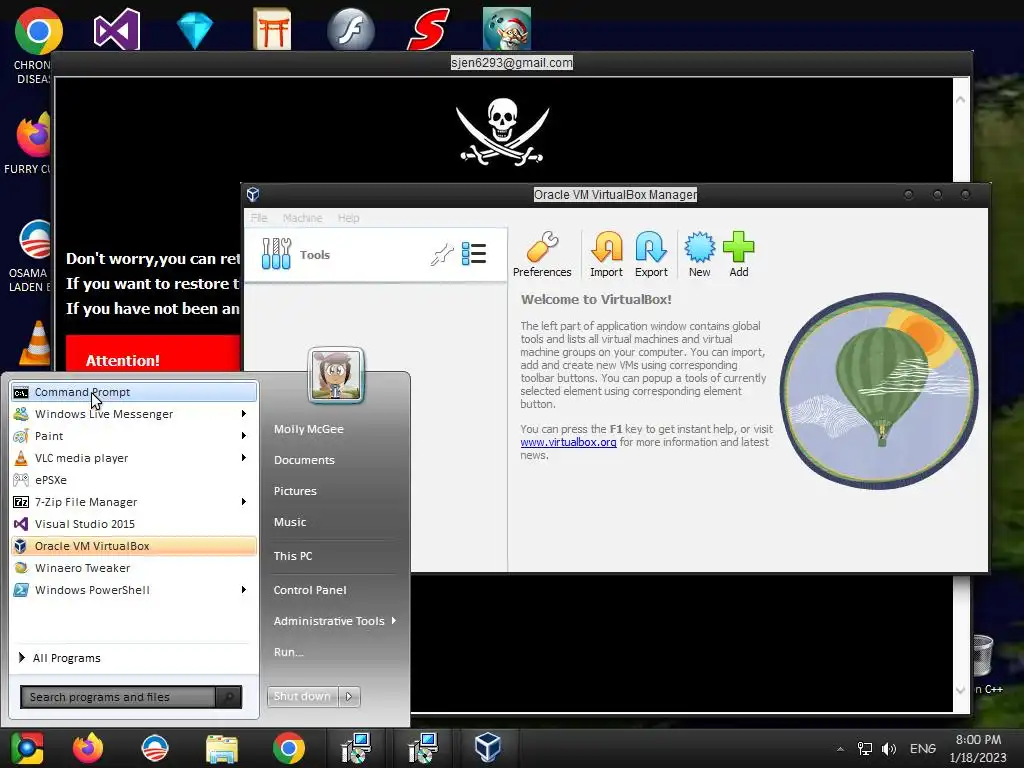
Task: Click the Import appliance icon
Action: coord(606,255)
